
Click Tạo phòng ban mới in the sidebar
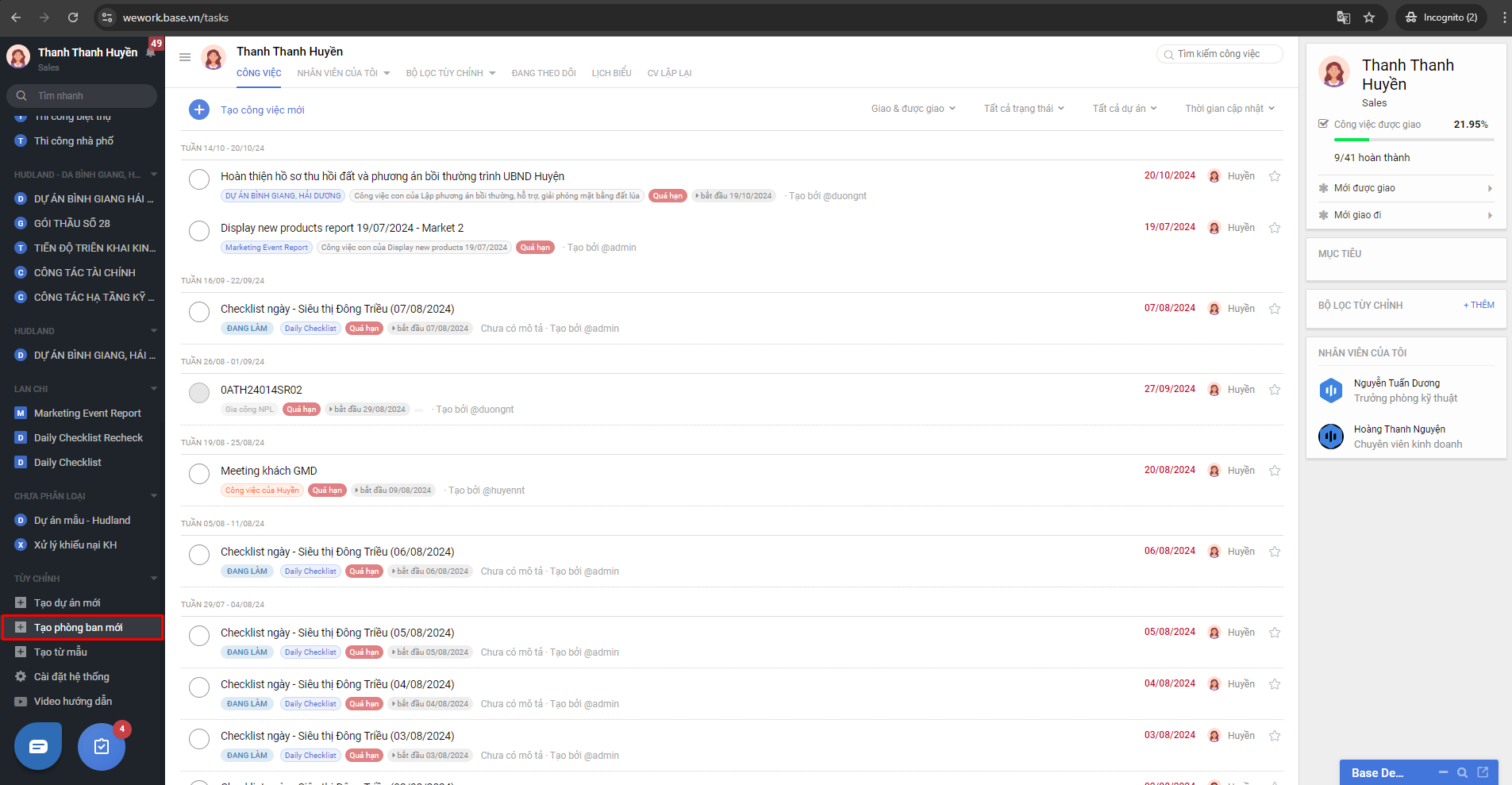pyautogui.click(x=83, y=627)
